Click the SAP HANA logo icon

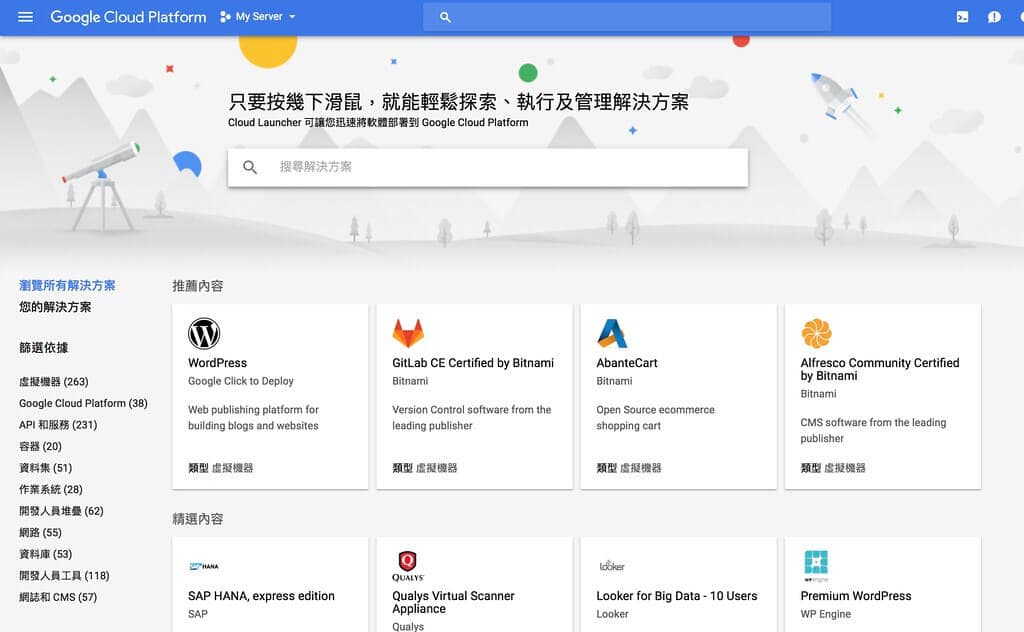204,566
